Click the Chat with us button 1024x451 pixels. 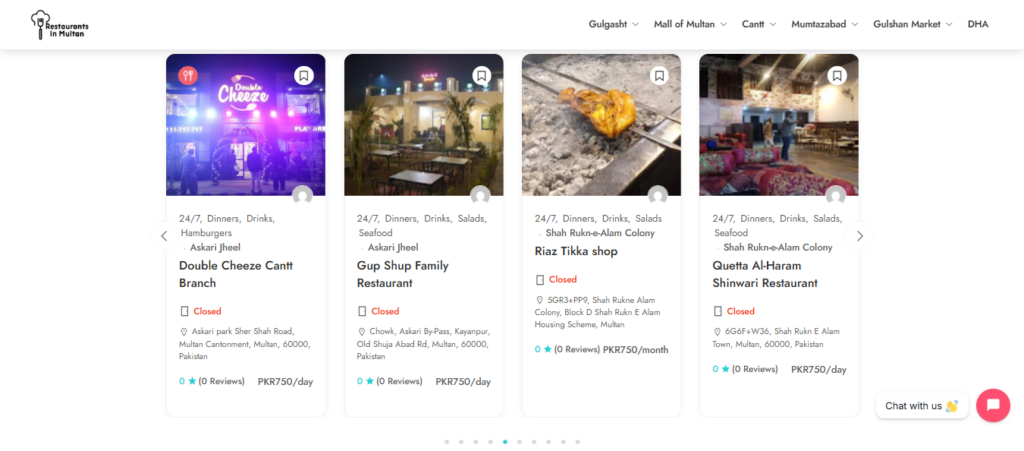921,406
